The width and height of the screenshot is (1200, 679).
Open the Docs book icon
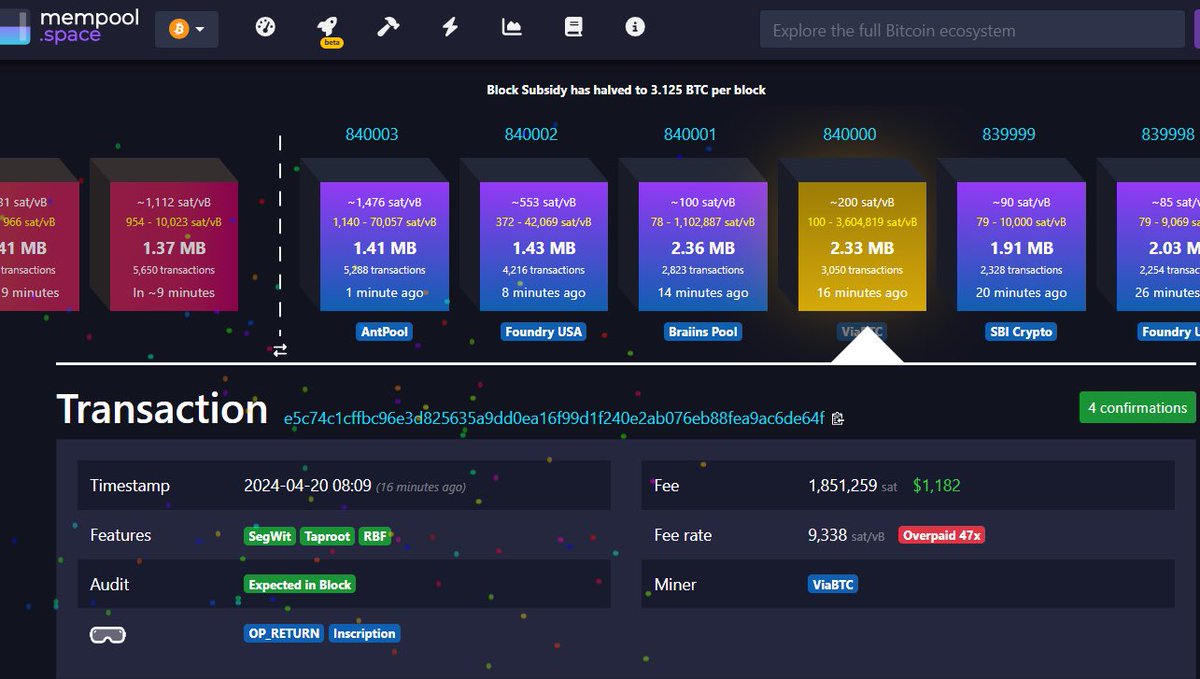[573, 28]
